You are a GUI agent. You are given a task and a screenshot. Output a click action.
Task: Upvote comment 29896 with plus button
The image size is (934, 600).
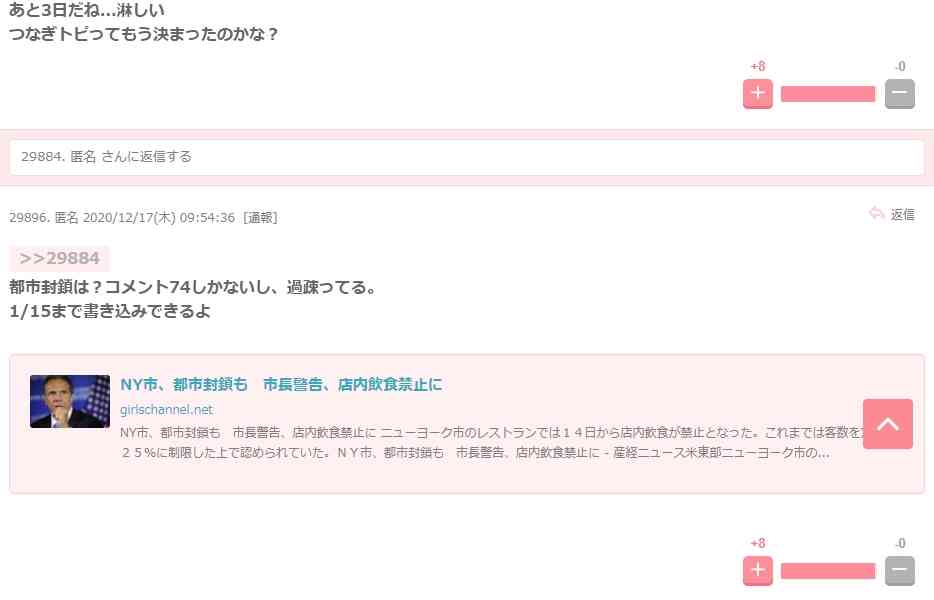(757, 570)
